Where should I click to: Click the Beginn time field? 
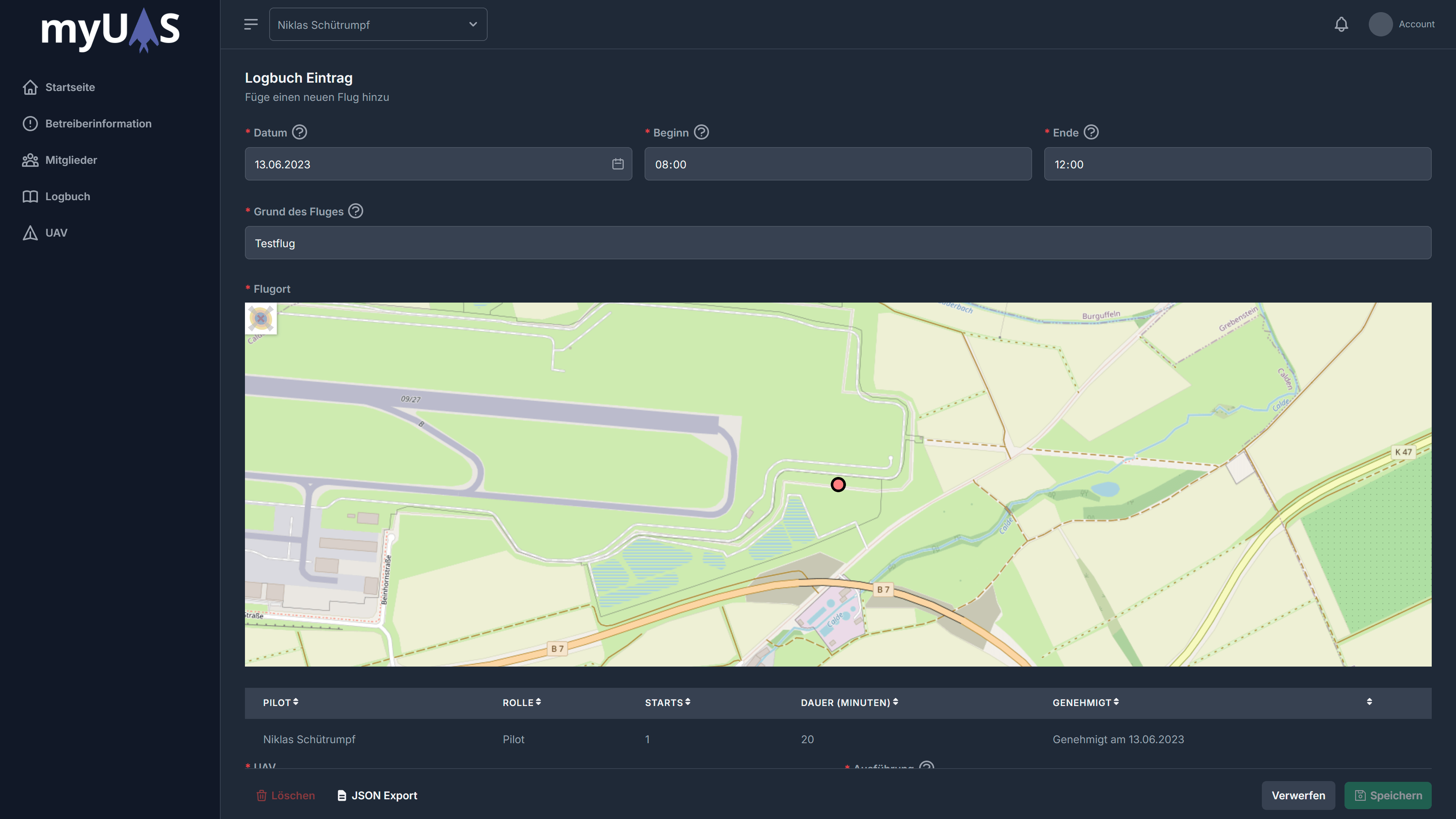838,163
